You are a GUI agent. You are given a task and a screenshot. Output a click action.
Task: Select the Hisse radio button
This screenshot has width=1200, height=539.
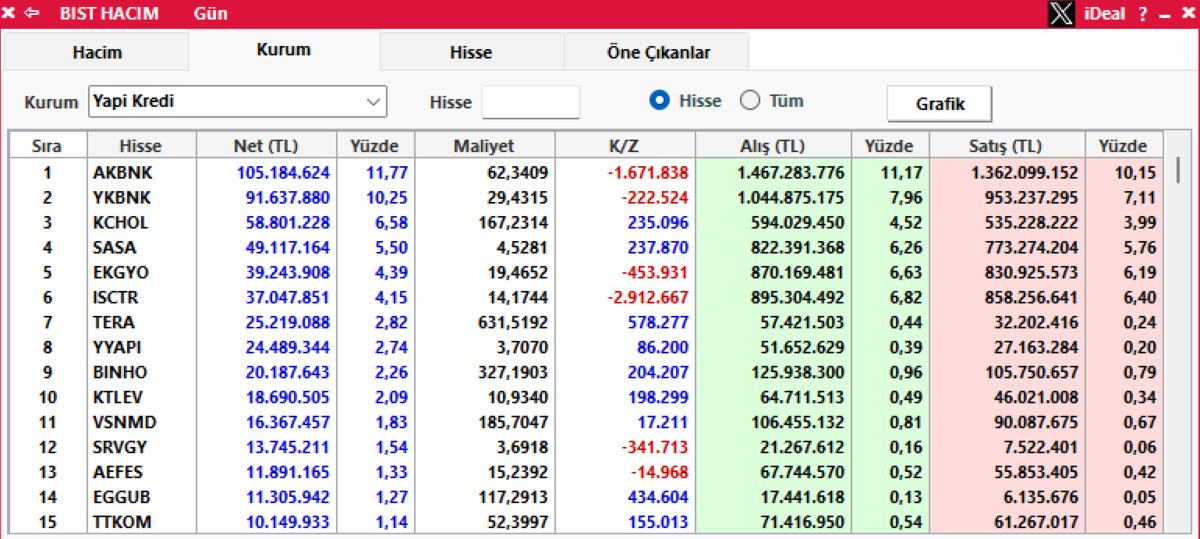click(659, 101)
